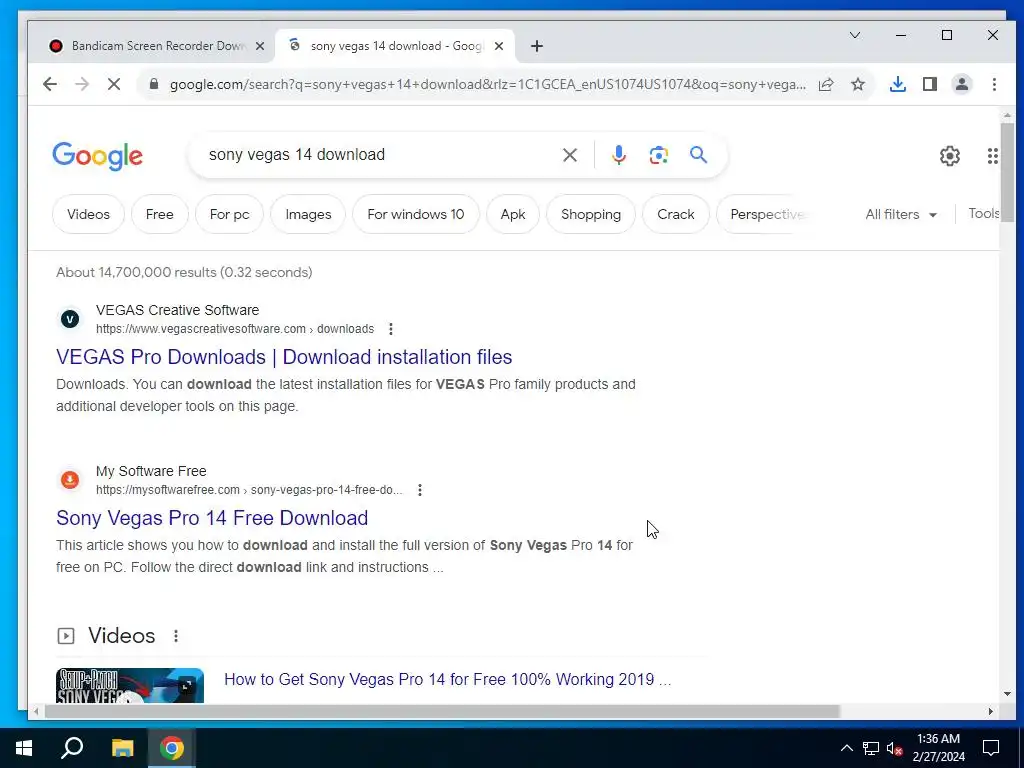Toggle Chrome side panel
1024x768 pixels.
930,84
